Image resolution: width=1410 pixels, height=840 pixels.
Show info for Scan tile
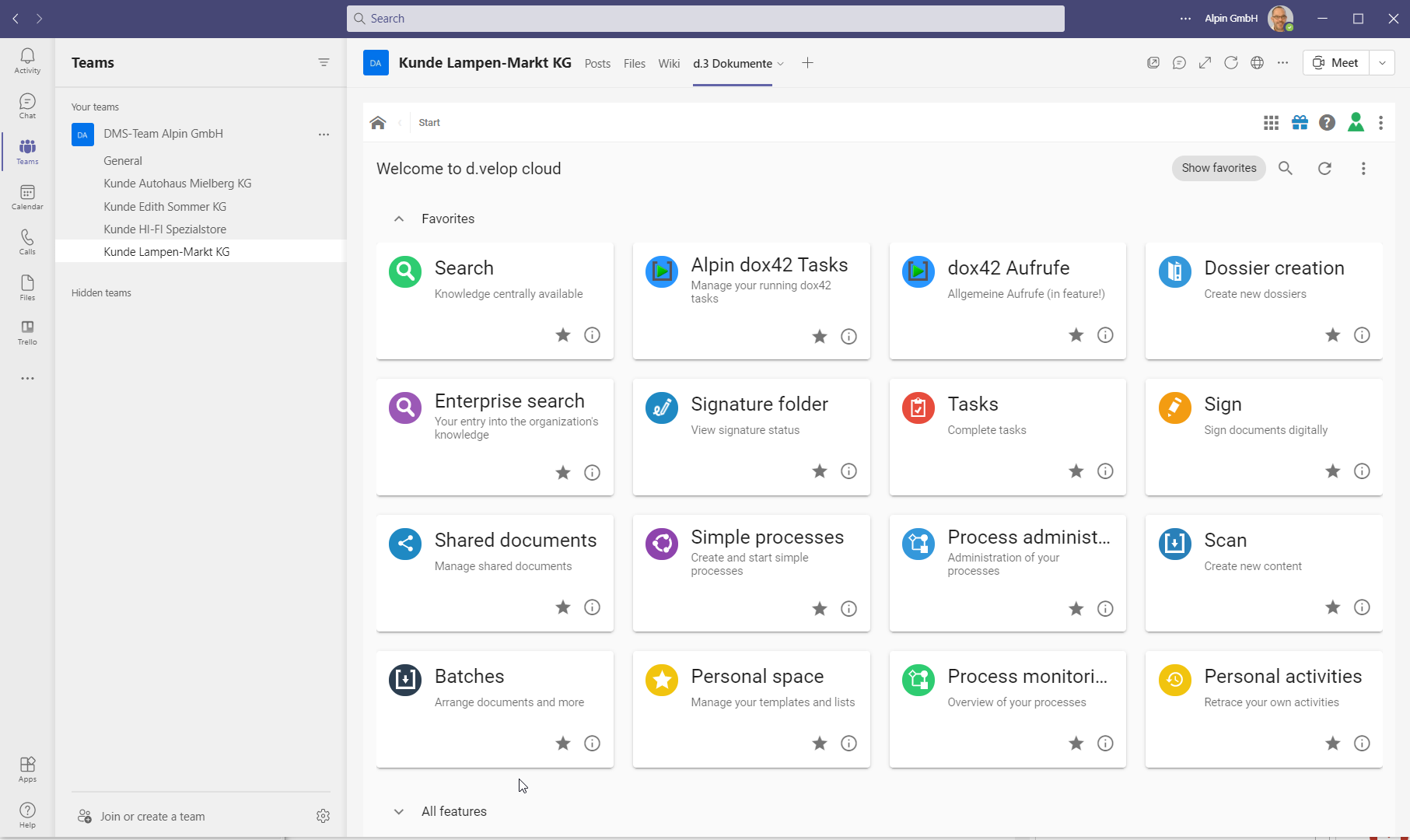pyautogui.click(x=1362, y=607)
